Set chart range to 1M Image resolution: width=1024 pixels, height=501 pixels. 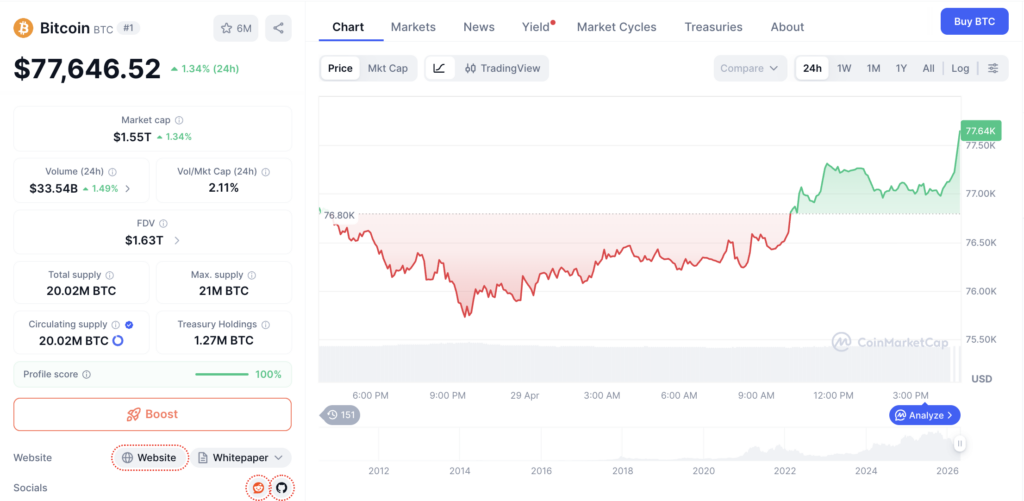[x=873, y=68]
